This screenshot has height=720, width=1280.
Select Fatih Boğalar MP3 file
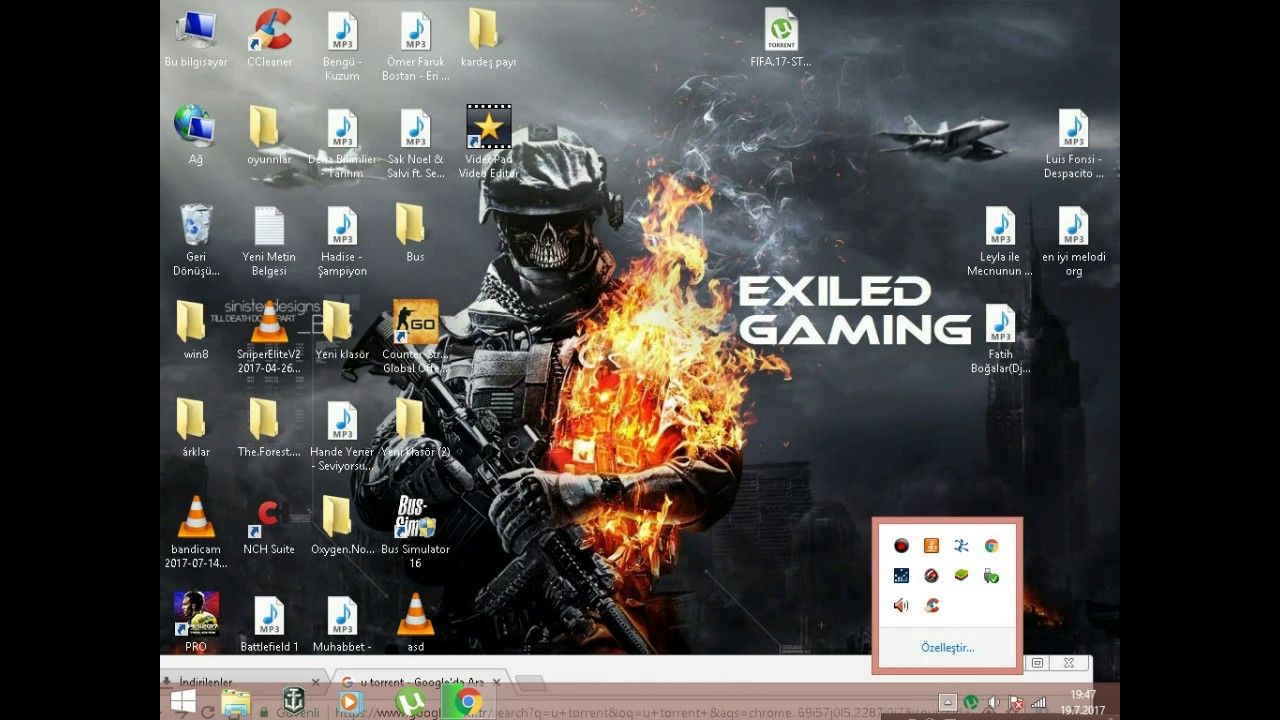(x=1000, y=338)
